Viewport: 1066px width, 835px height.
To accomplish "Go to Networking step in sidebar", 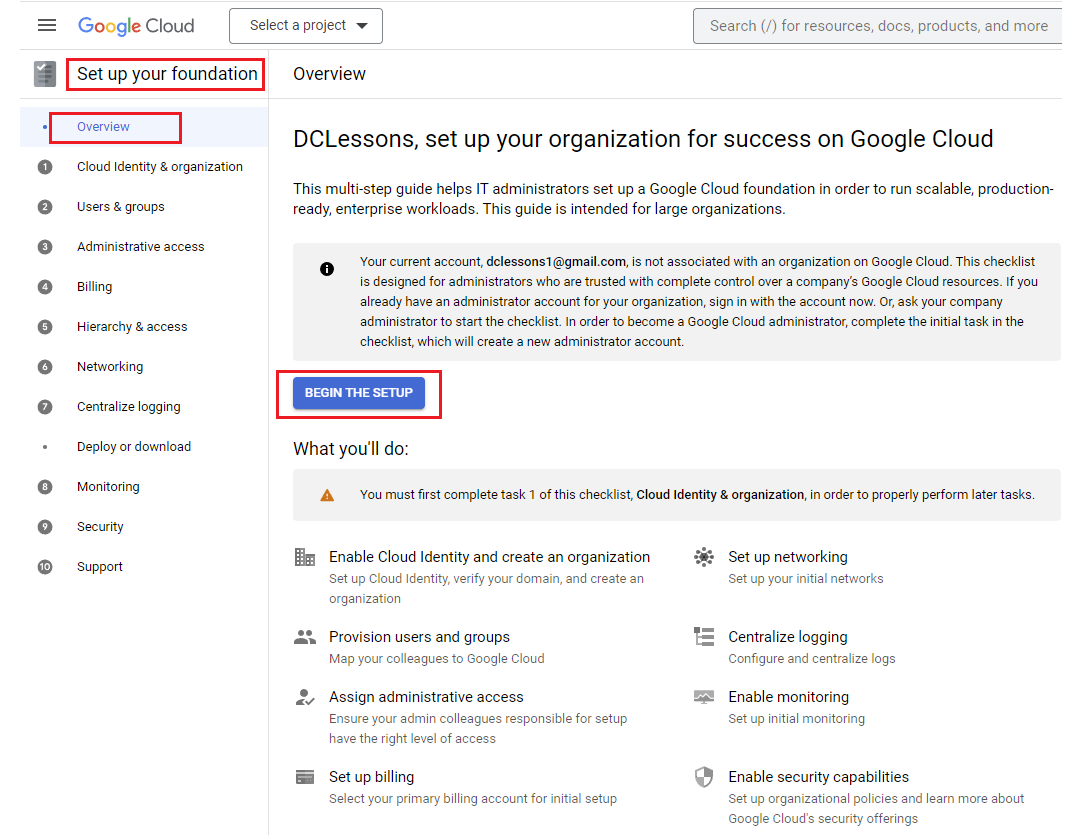I will click(110, 367).
